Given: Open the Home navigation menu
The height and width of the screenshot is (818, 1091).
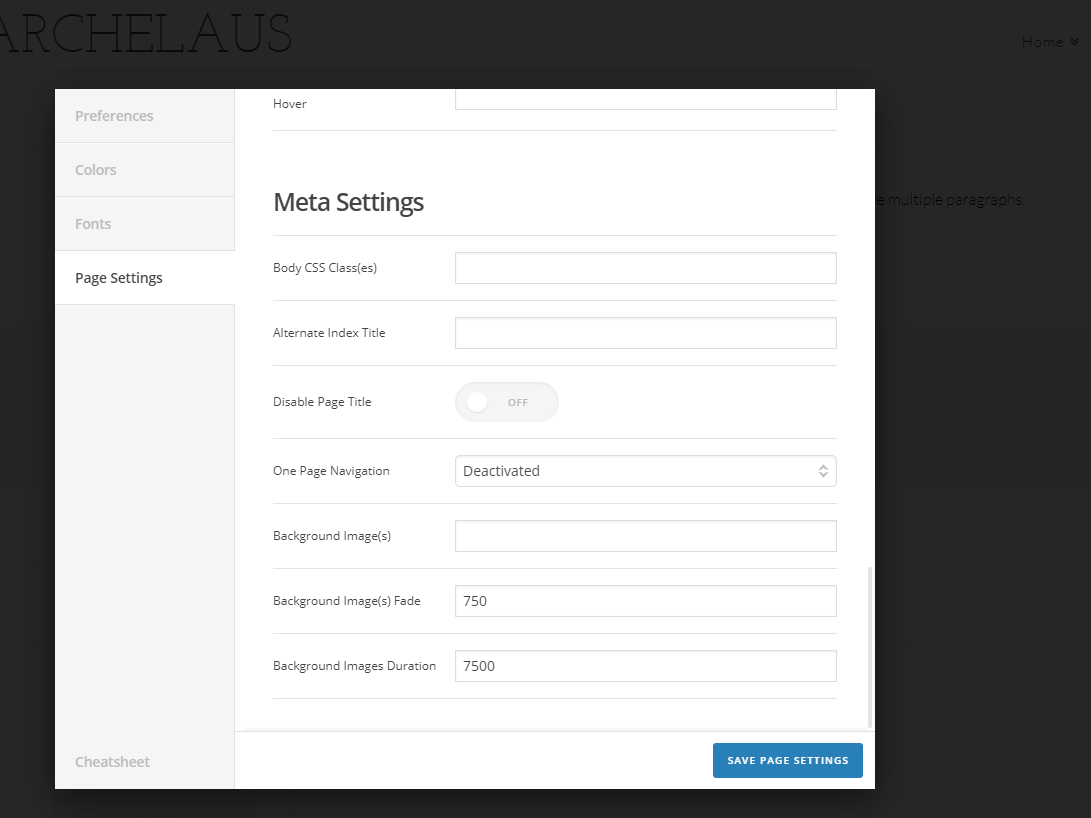Looking at the screenshot, I should (x=1042, y=42).
